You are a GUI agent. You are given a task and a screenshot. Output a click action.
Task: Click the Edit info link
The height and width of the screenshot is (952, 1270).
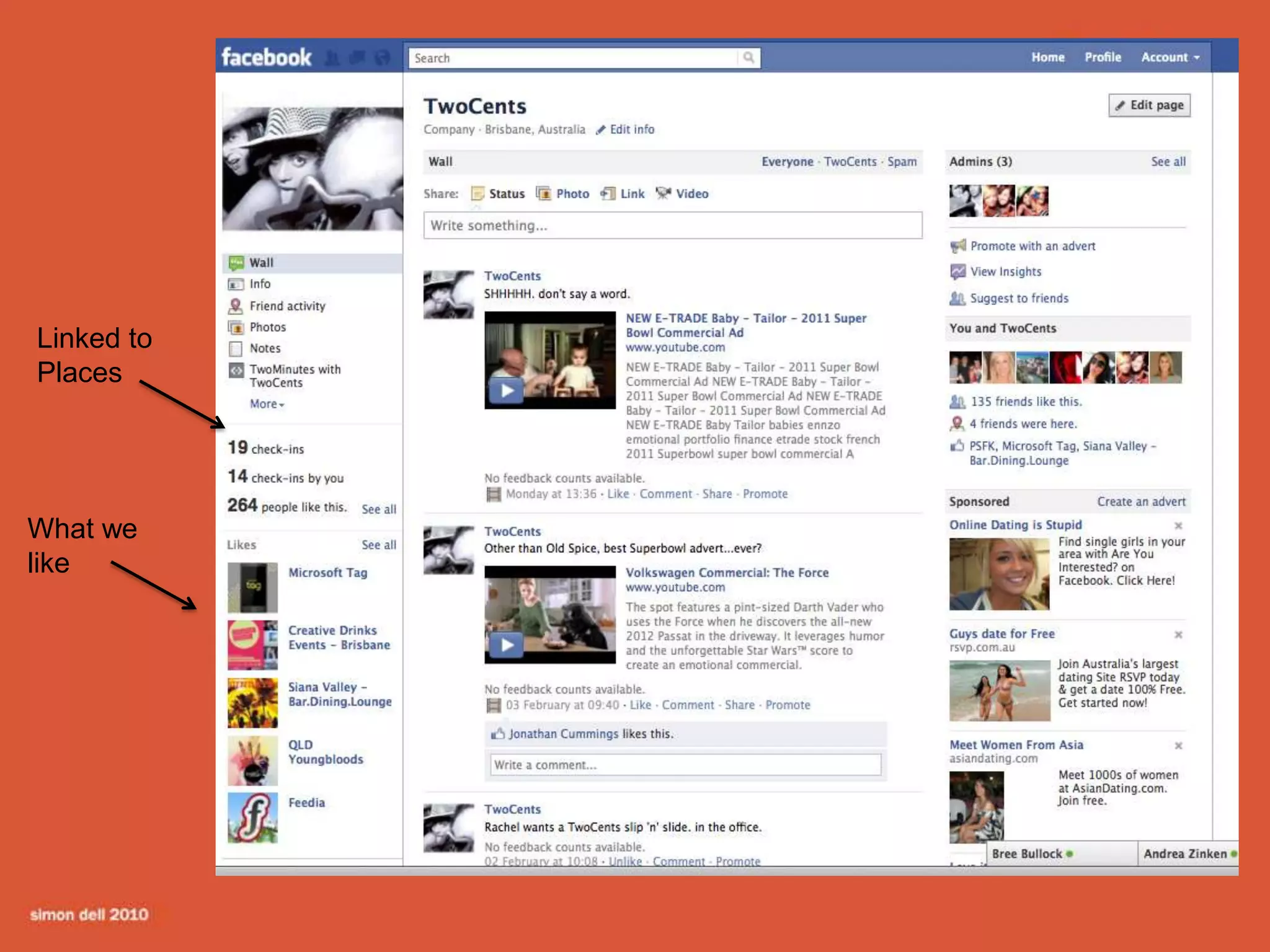(632, 130)
